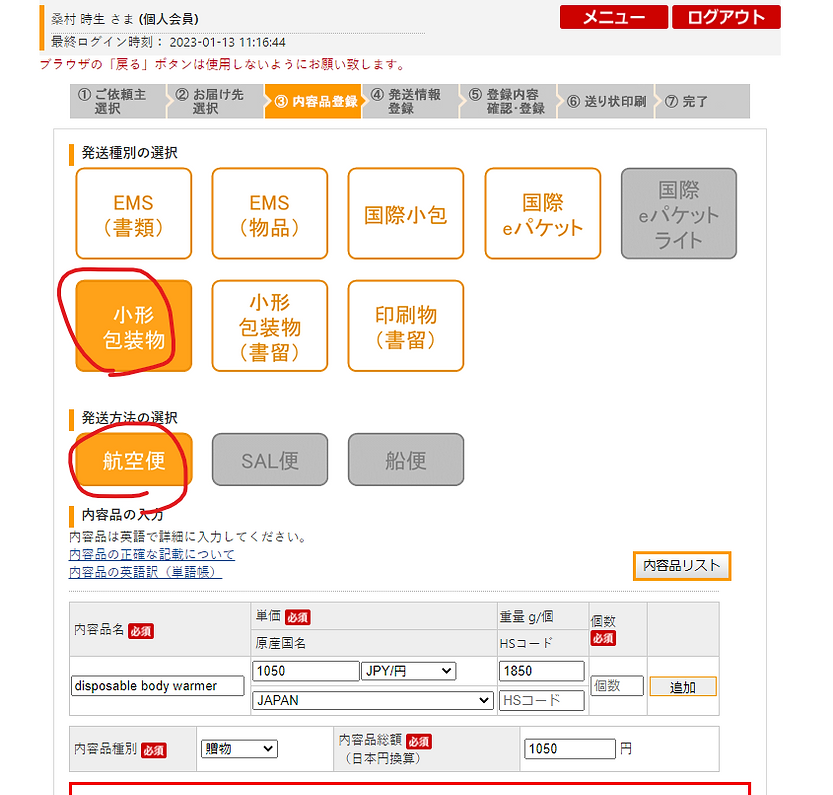Select EMS（書類）shipment type
The height and width of the screenshot is (795, 833).
tap(133, 213)
